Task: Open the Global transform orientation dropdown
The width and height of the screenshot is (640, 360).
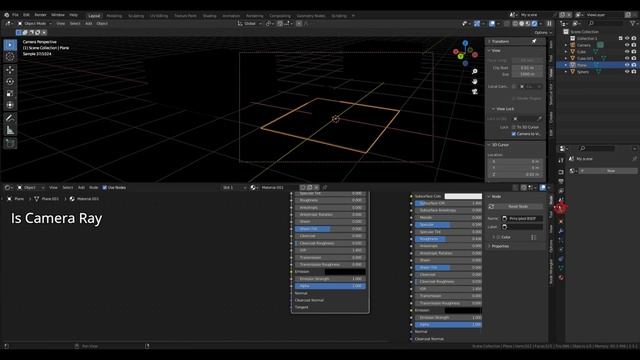Action: coord(249,24)
